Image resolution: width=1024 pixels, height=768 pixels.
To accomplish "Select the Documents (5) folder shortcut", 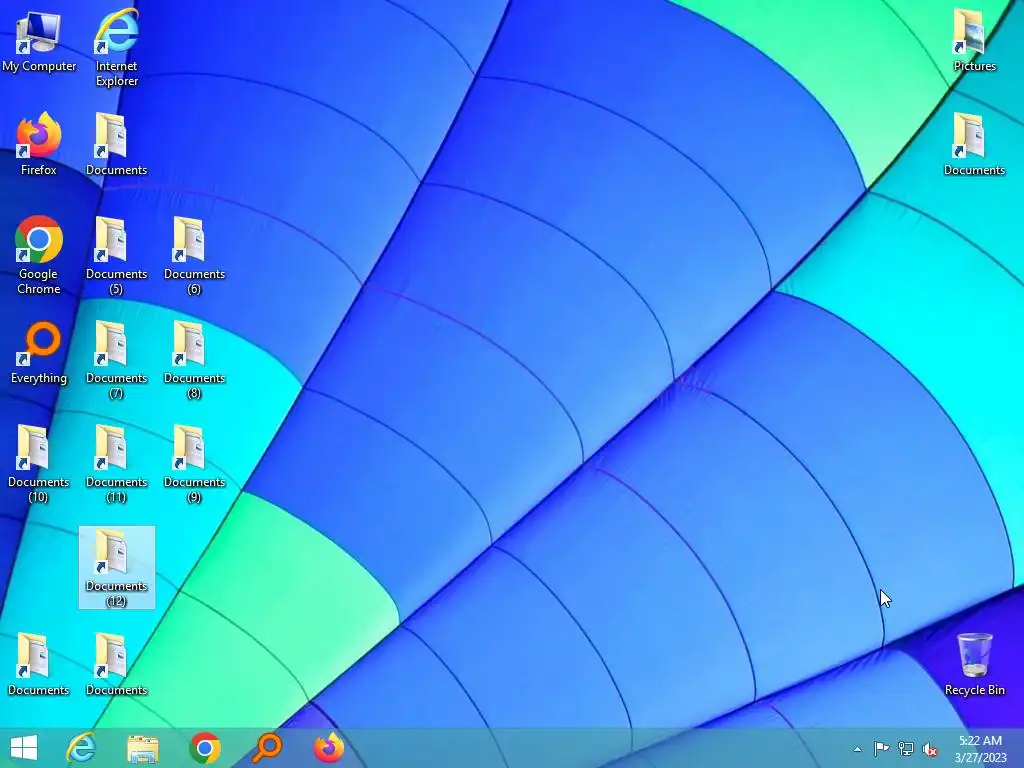I will [x=116, y=255].
